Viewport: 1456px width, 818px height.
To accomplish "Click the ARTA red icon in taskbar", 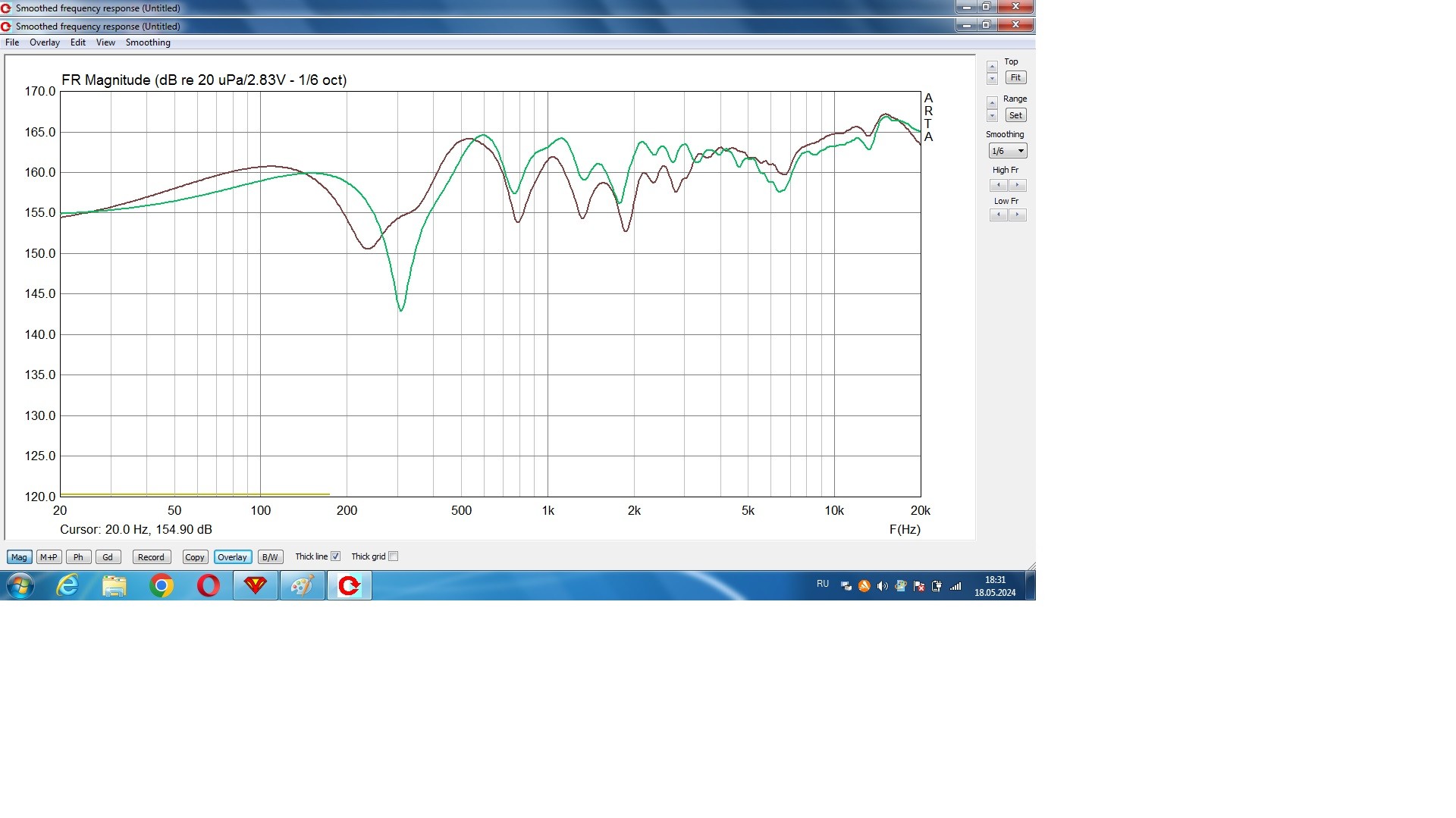I will coord(349,586).
